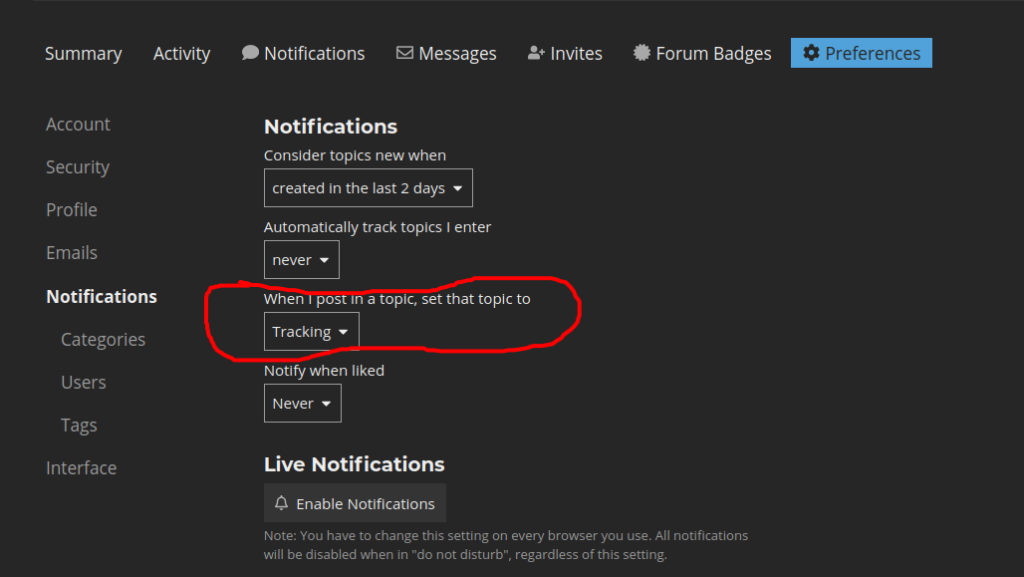Open the Account section in the sidebar

(77, 124)
